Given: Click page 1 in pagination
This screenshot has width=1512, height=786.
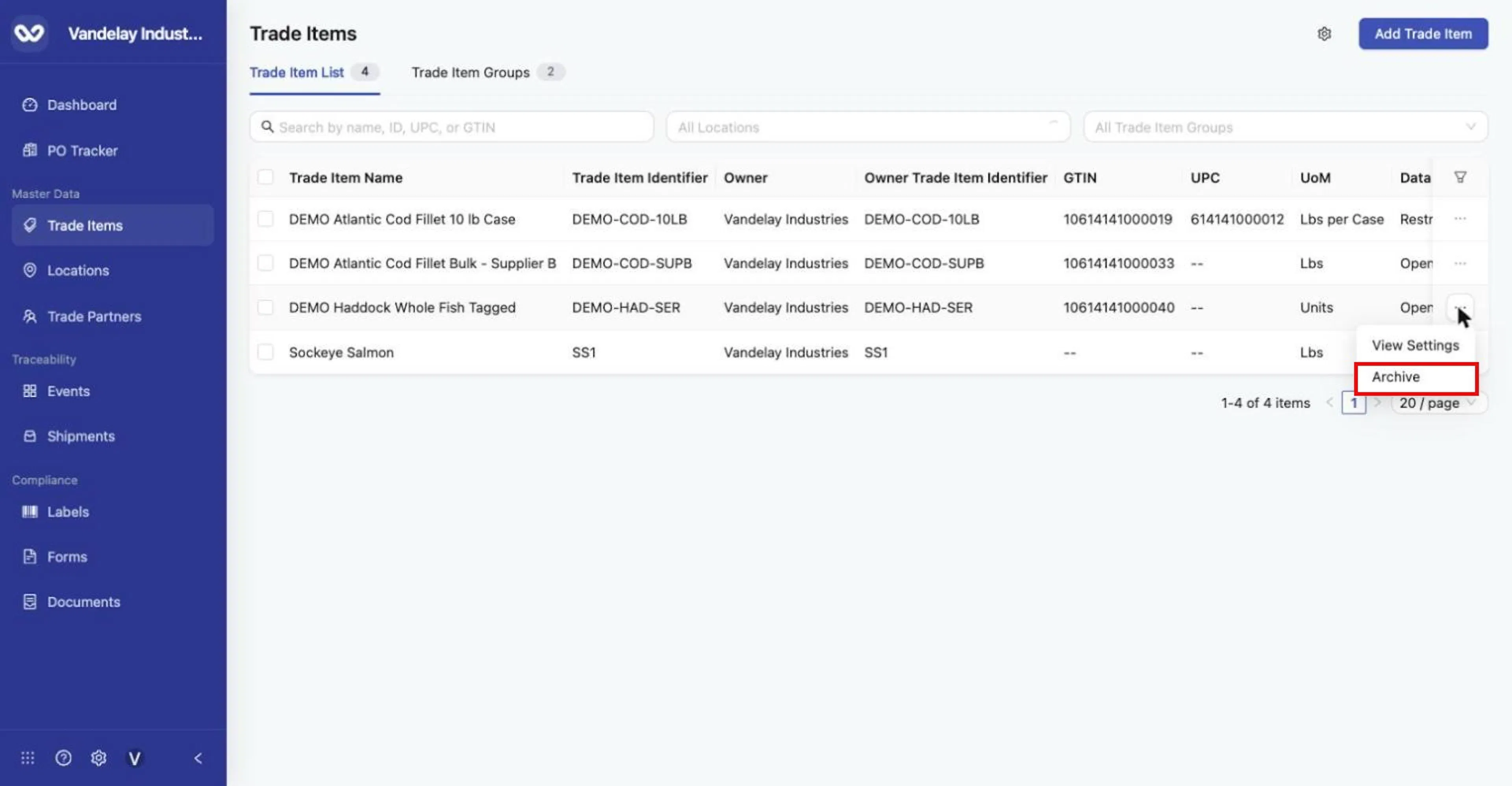Looking at the screenshot, I should [1354, 403].
